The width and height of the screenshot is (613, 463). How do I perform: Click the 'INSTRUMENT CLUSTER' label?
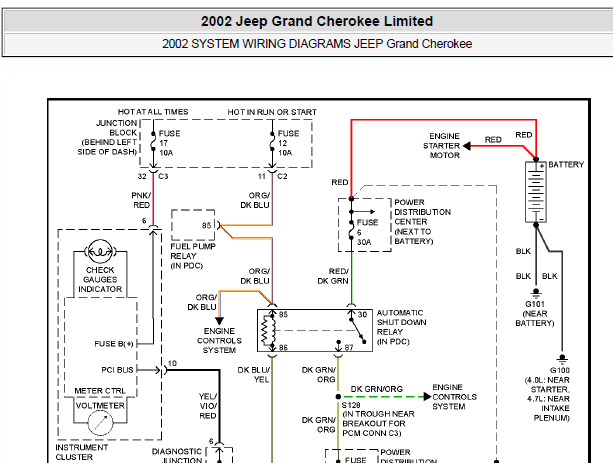point(81,452)
